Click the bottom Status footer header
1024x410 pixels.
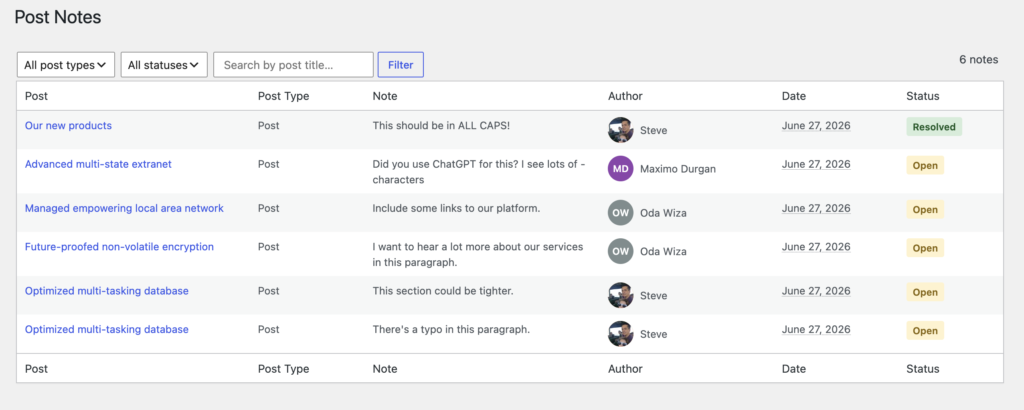[923, 369]
